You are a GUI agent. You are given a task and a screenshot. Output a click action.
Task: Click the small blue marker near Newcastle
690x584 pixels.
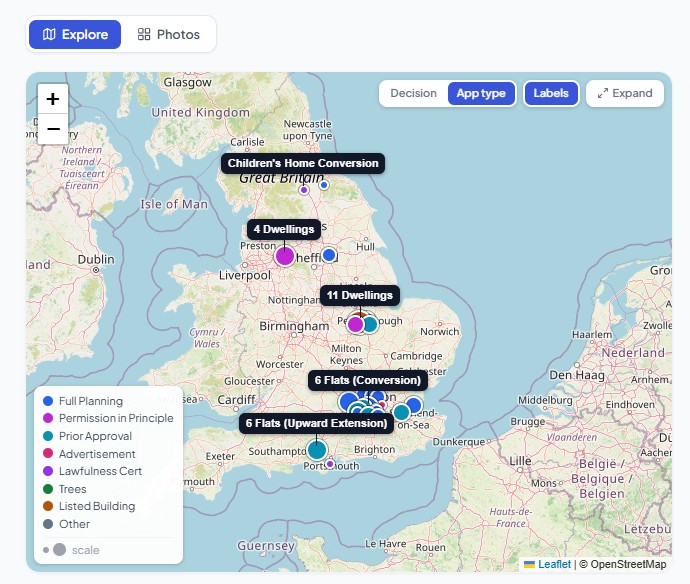[x=324, y=185]
